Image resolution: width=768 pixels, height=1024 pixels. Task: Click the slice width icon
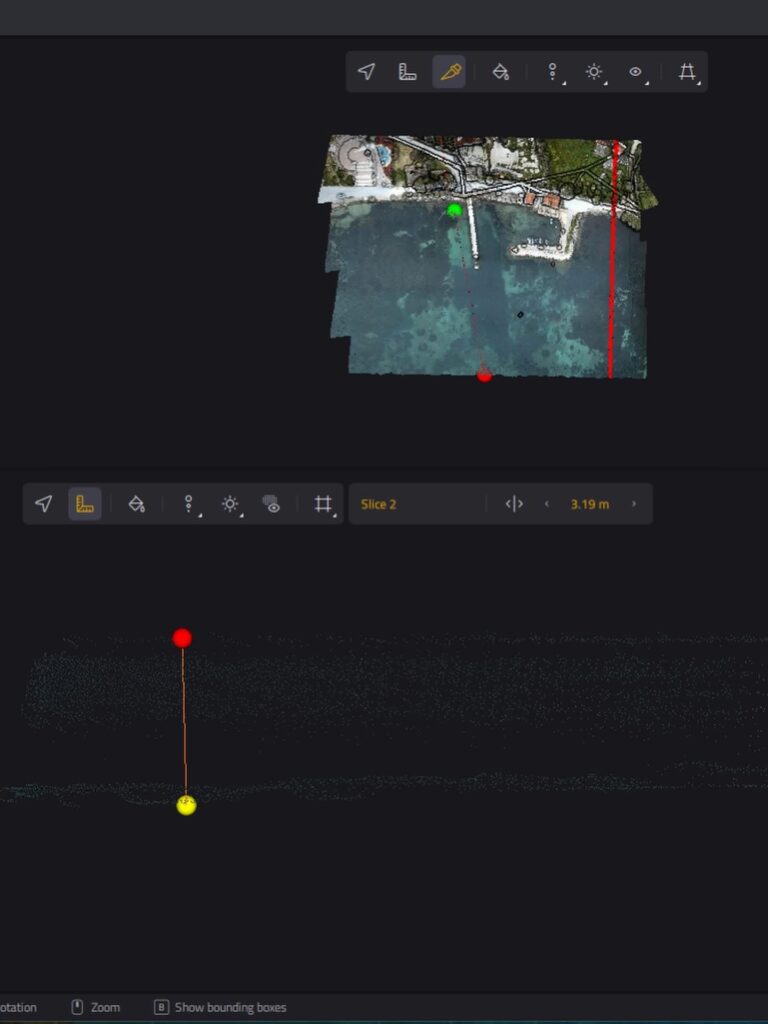[x=514, y=504]
